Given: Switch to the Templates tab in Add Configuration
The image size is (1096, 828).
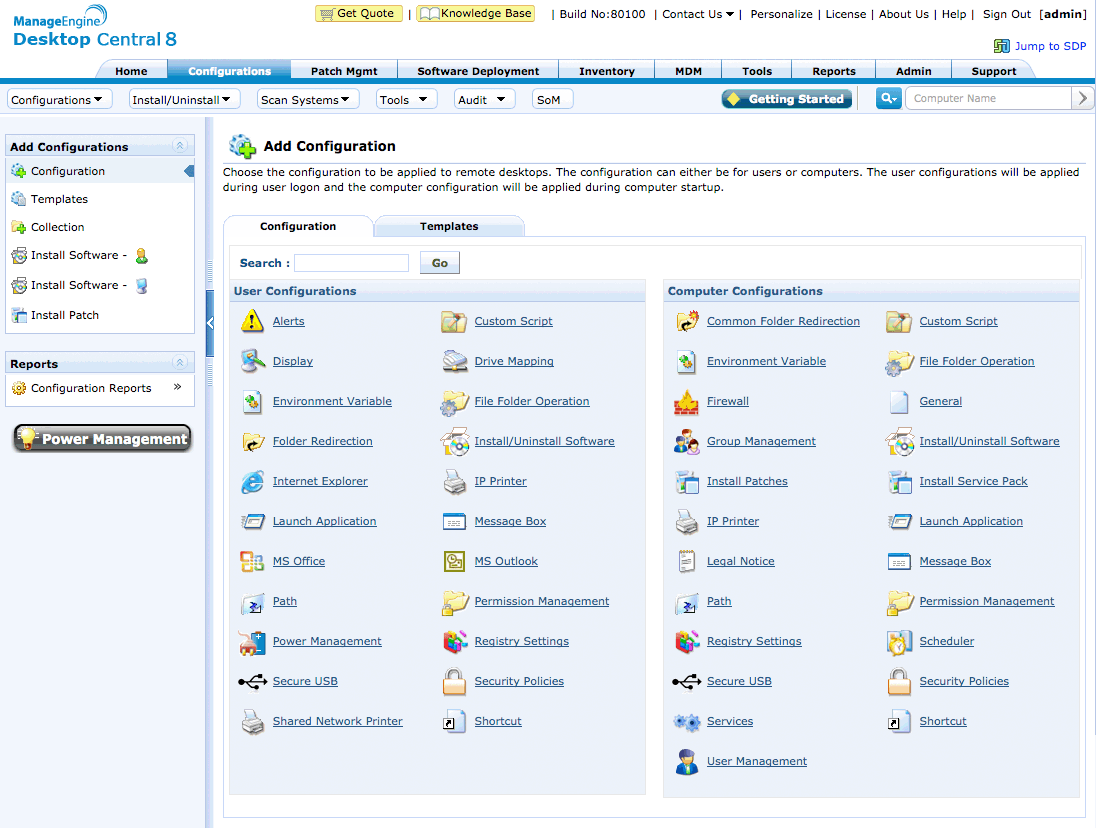Looking at the screenshot, I should pyautogui.click(x=449, y=226).
